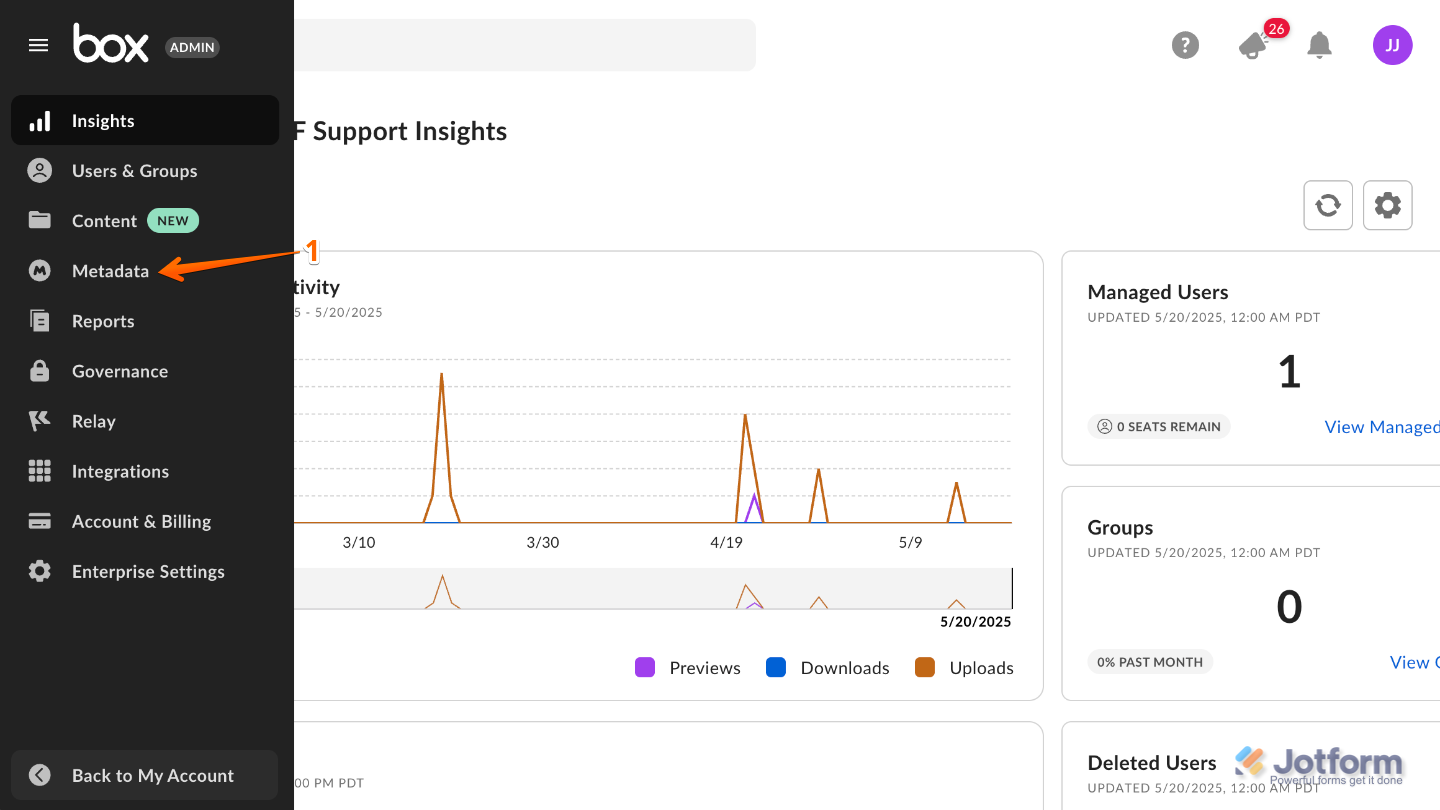The image size is (1440, 810).
Task: Open insights settings gear button
Action: coord(1387,205)
